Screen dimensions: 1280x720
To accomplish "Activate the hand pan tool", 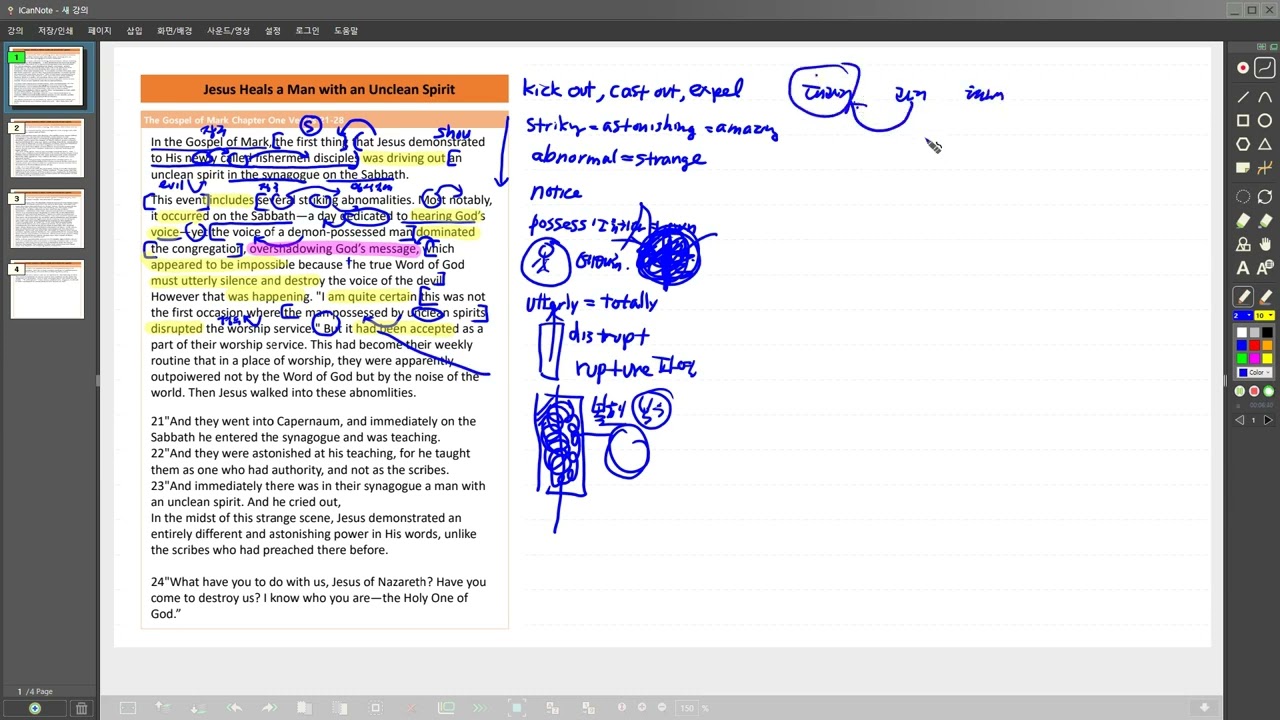I will pyautogui.click(x=1265, y=244).
